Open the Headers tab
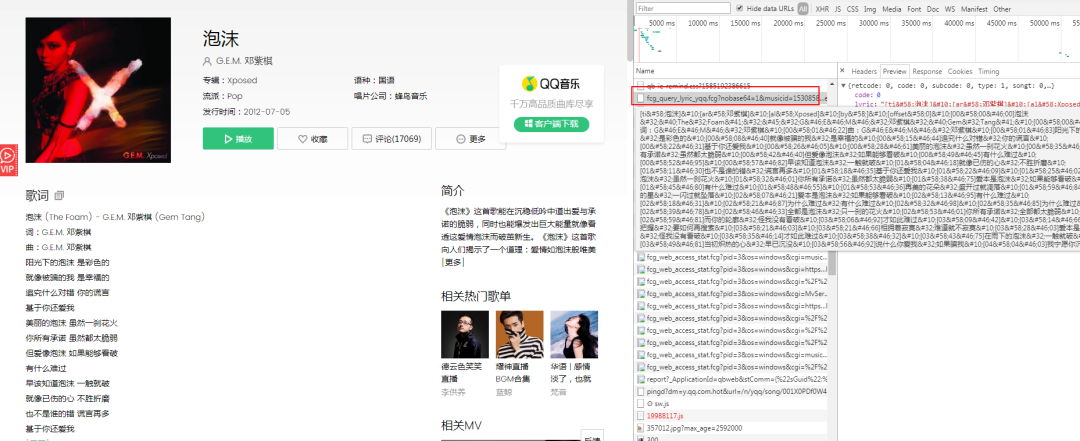The width and height of the screenshot is (1080, 441). point(864,71)
